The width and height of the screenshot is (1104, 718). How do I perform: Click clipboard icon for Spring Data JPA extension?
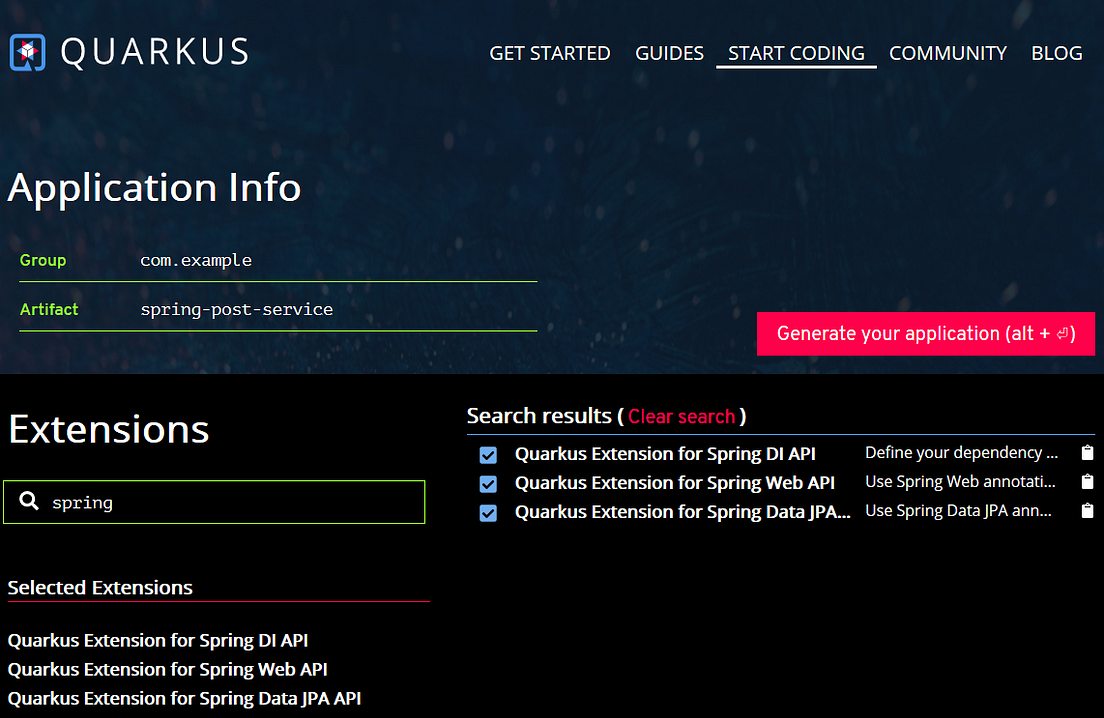click(1087, 510)
